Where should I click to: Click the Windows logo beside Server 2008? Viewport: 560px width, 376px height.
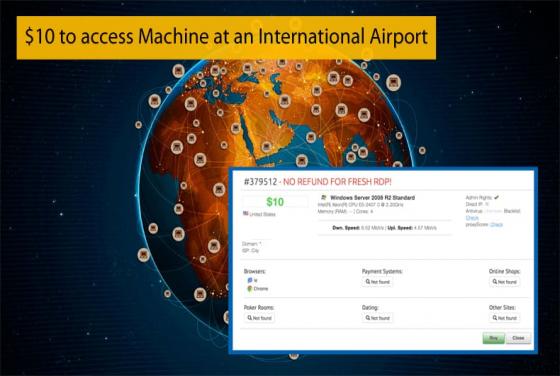click(324, 197)
